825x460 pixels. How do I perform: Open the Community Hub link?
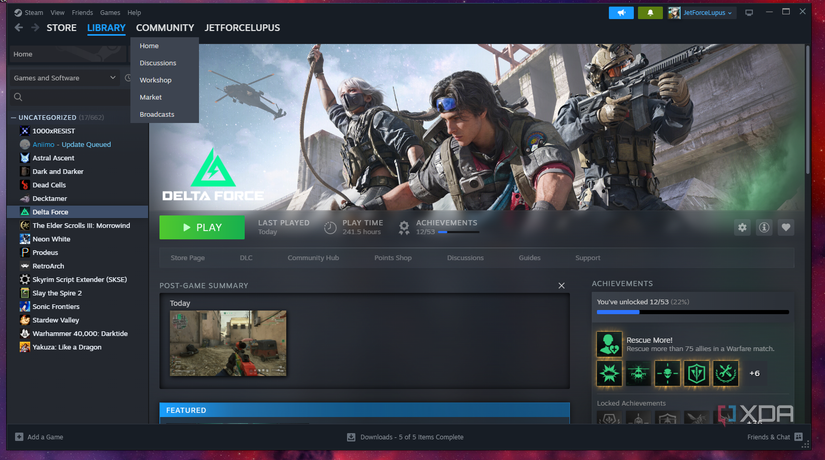coord(313,258)
